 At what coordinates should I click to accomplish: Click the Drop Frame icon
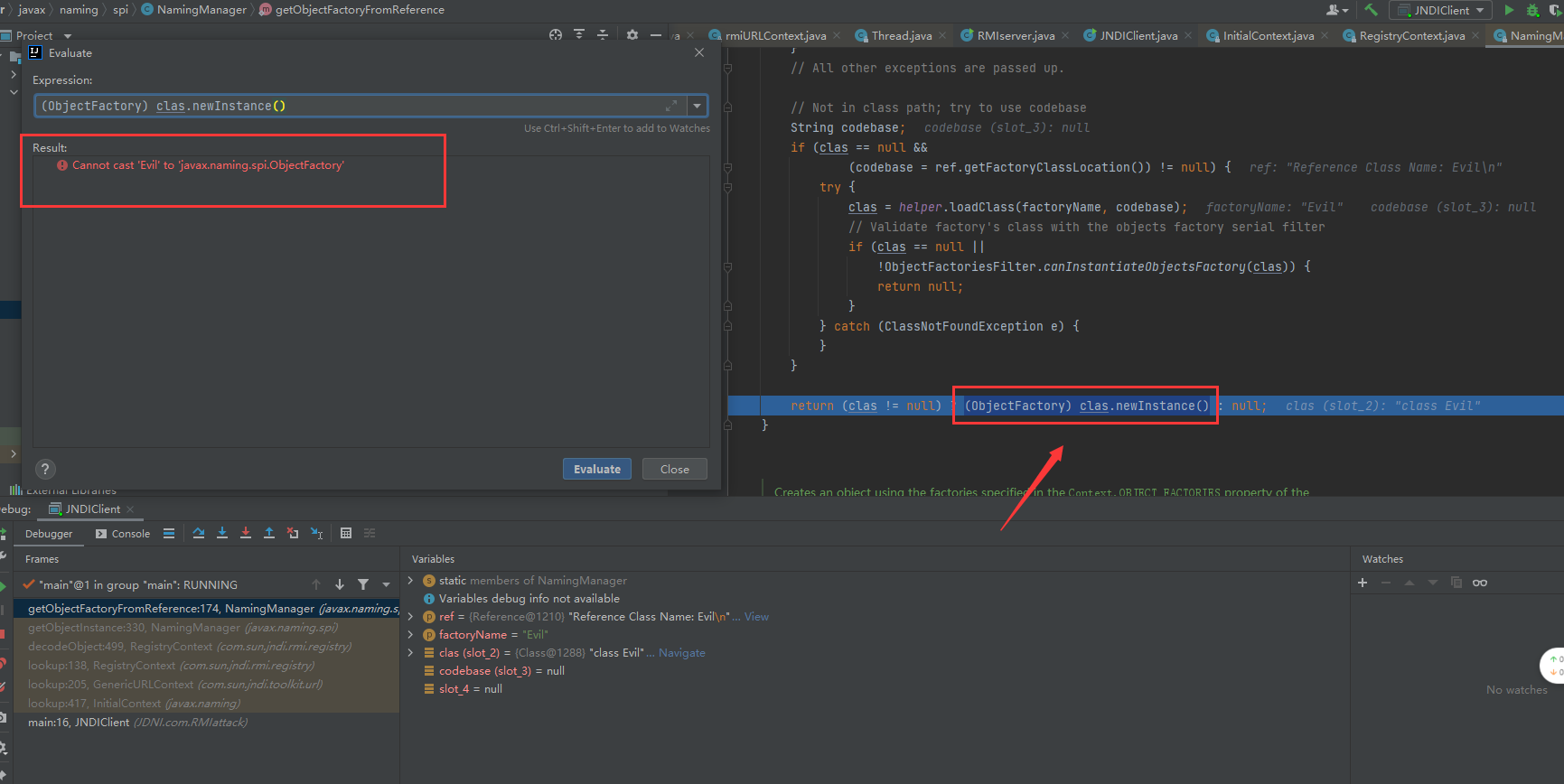pyautogui.click(x=293, y=534)
